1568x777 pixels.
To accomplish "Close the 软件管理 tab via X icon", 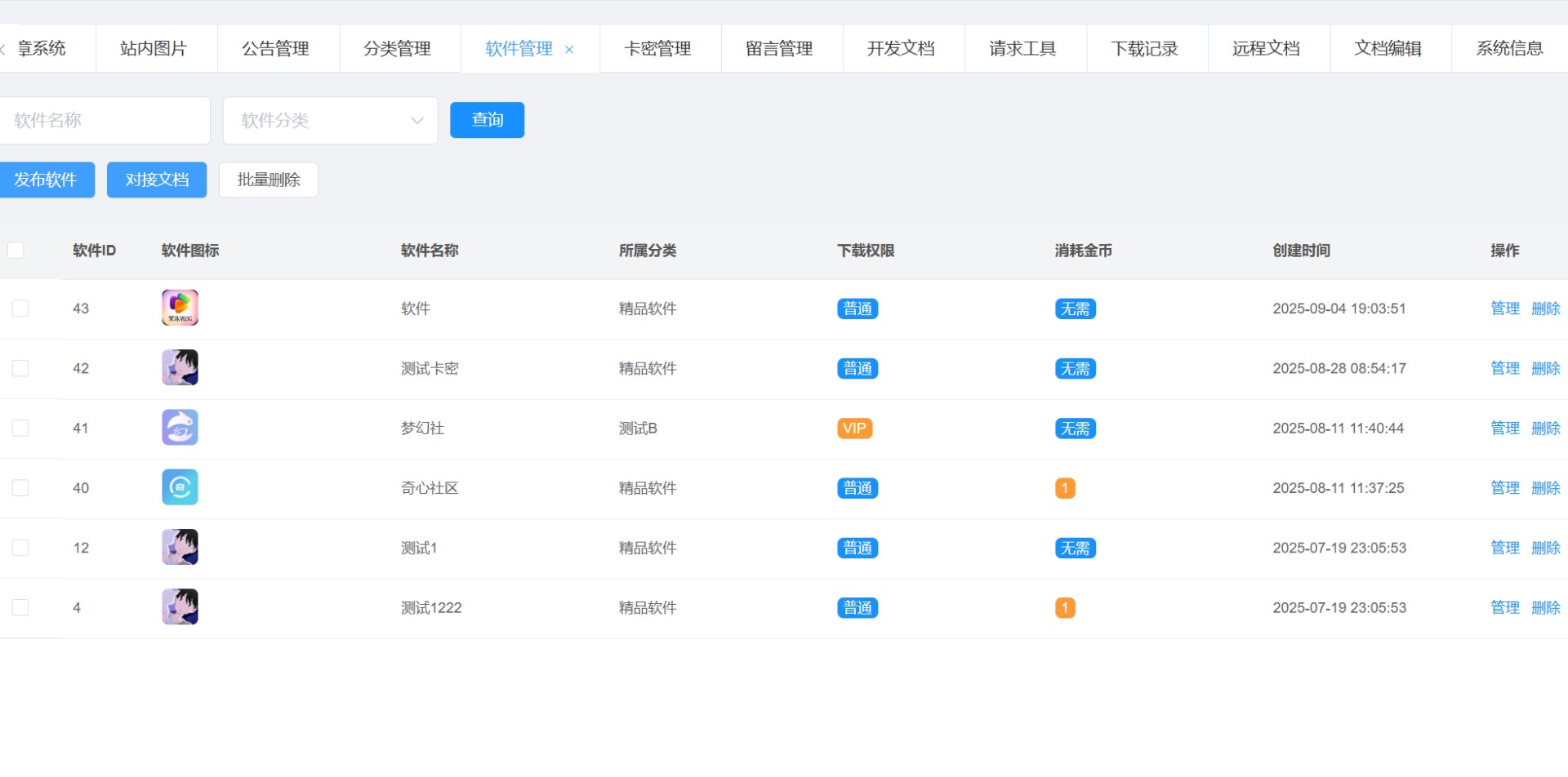I will coord(569,50).
